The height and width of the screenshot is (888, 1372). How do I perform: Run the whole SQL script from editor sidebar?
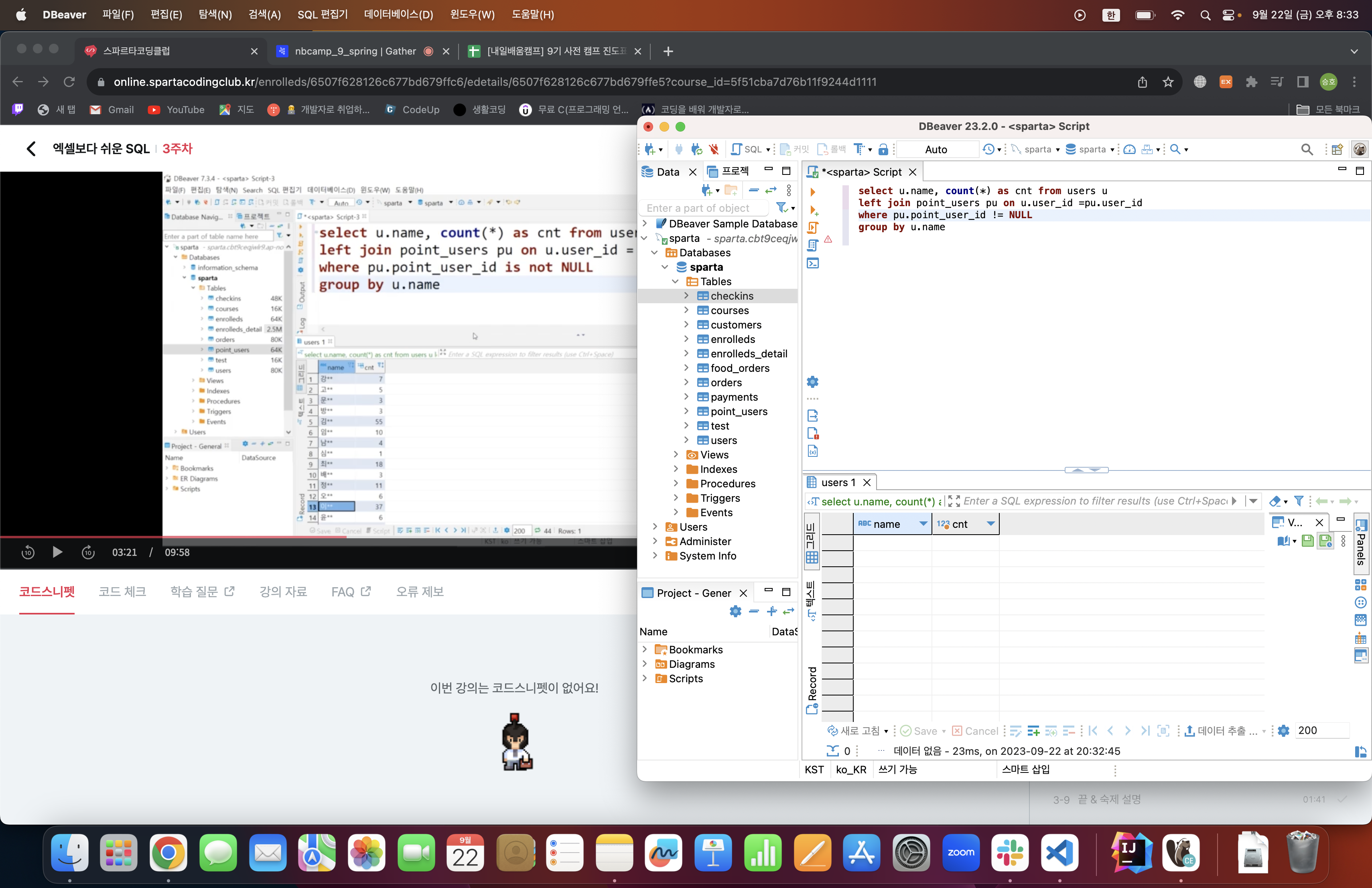(813, 228)
